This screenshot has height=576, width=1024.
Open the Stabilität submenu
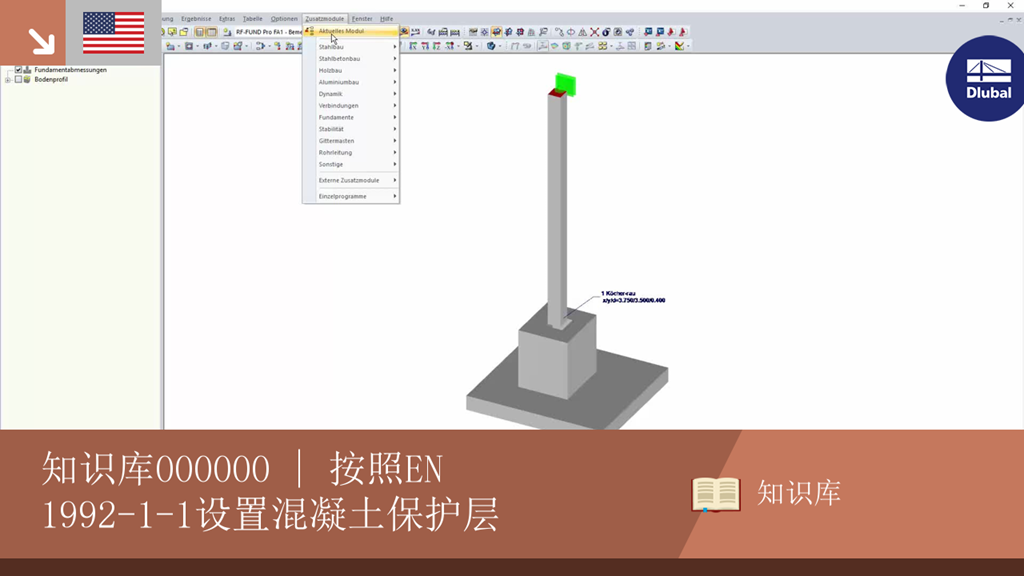click(351, 129)
